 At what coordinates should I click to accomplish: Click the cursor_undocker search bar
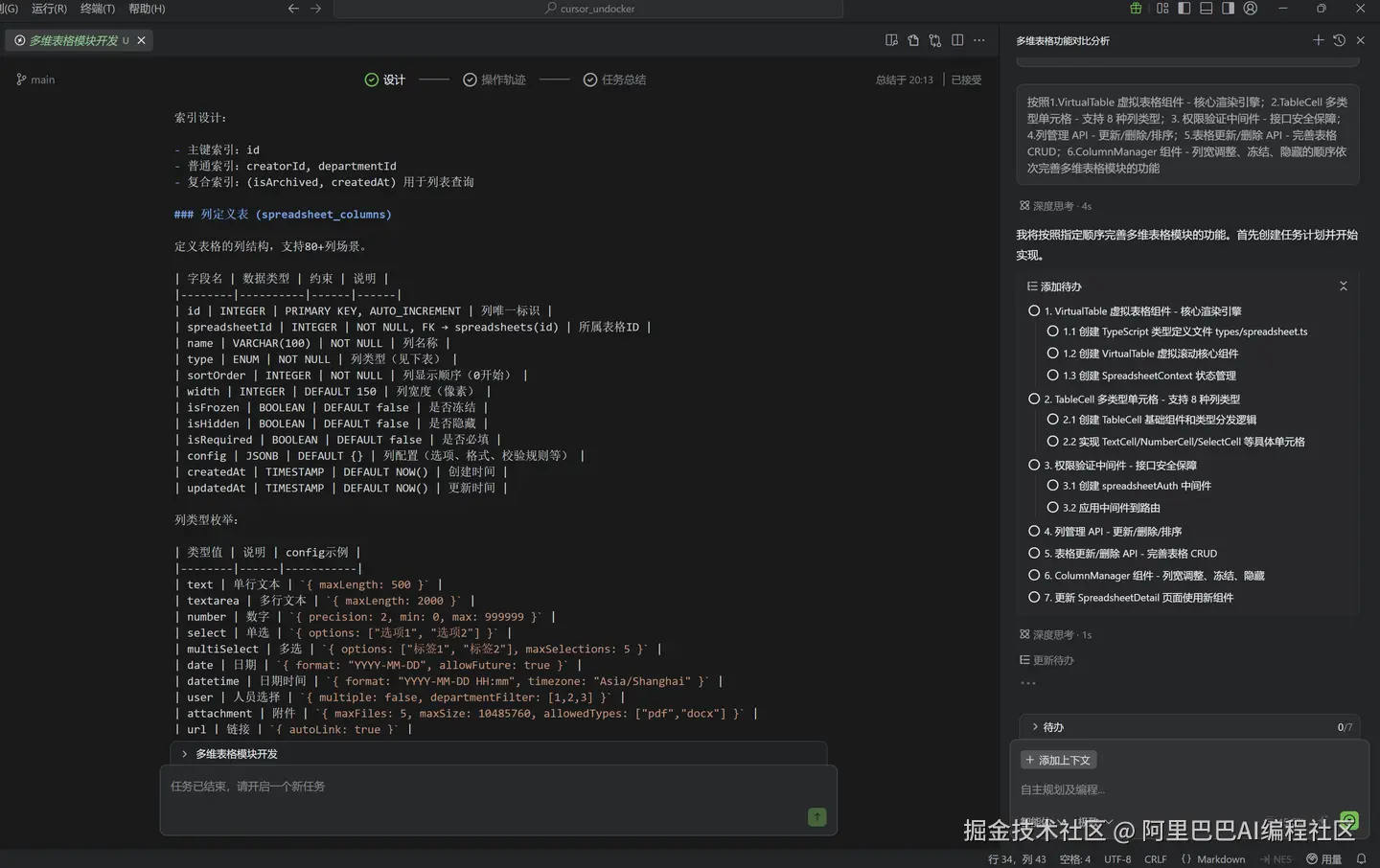coord(588,9)
